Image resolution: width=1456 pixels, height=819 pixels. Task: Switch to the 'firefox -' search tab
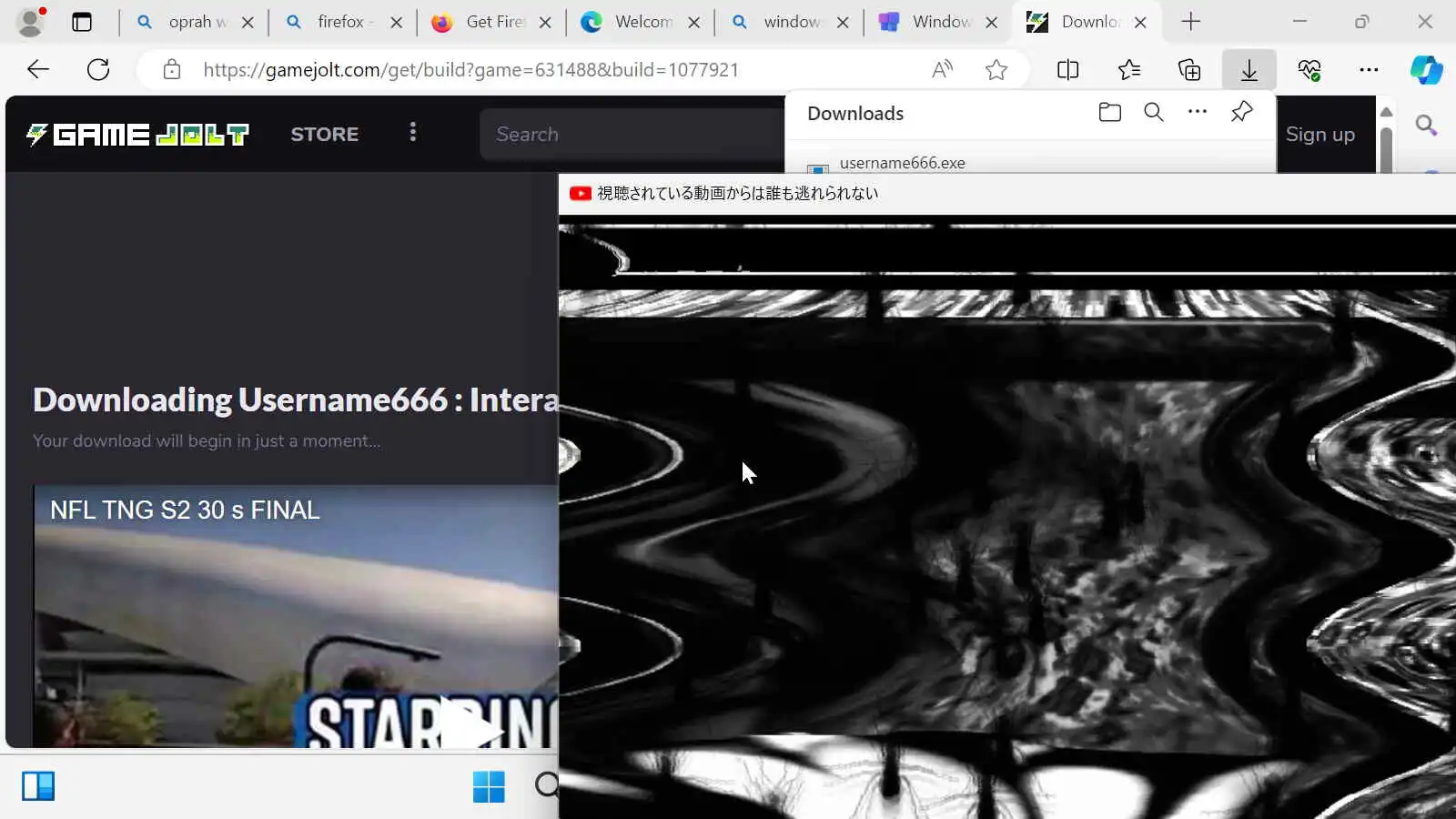pos(344,22)
